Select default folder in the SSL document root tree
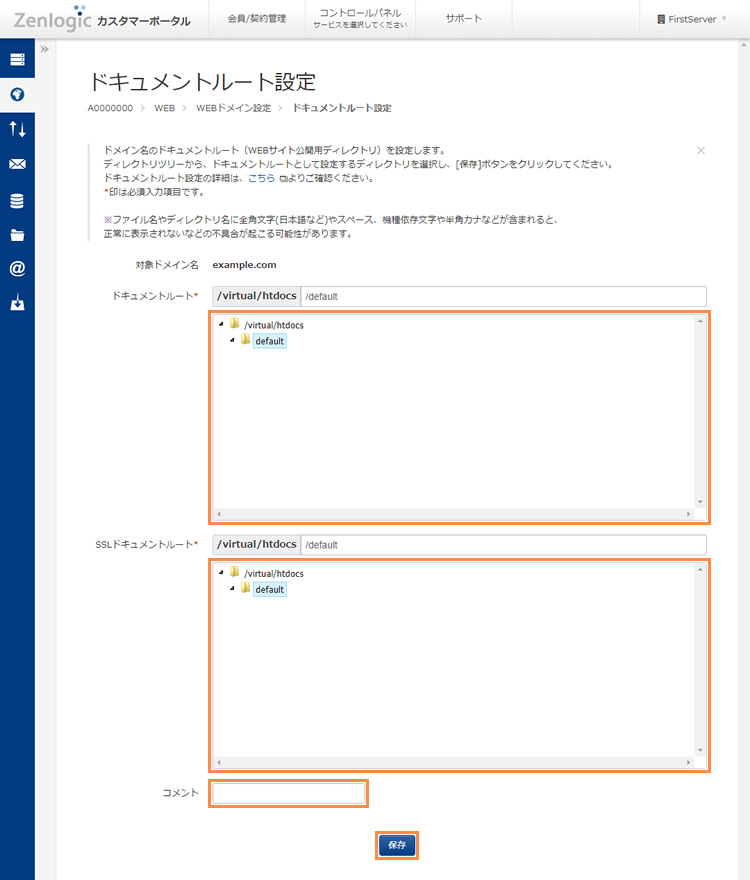This screenshot has width=750, height=880. 269,590
